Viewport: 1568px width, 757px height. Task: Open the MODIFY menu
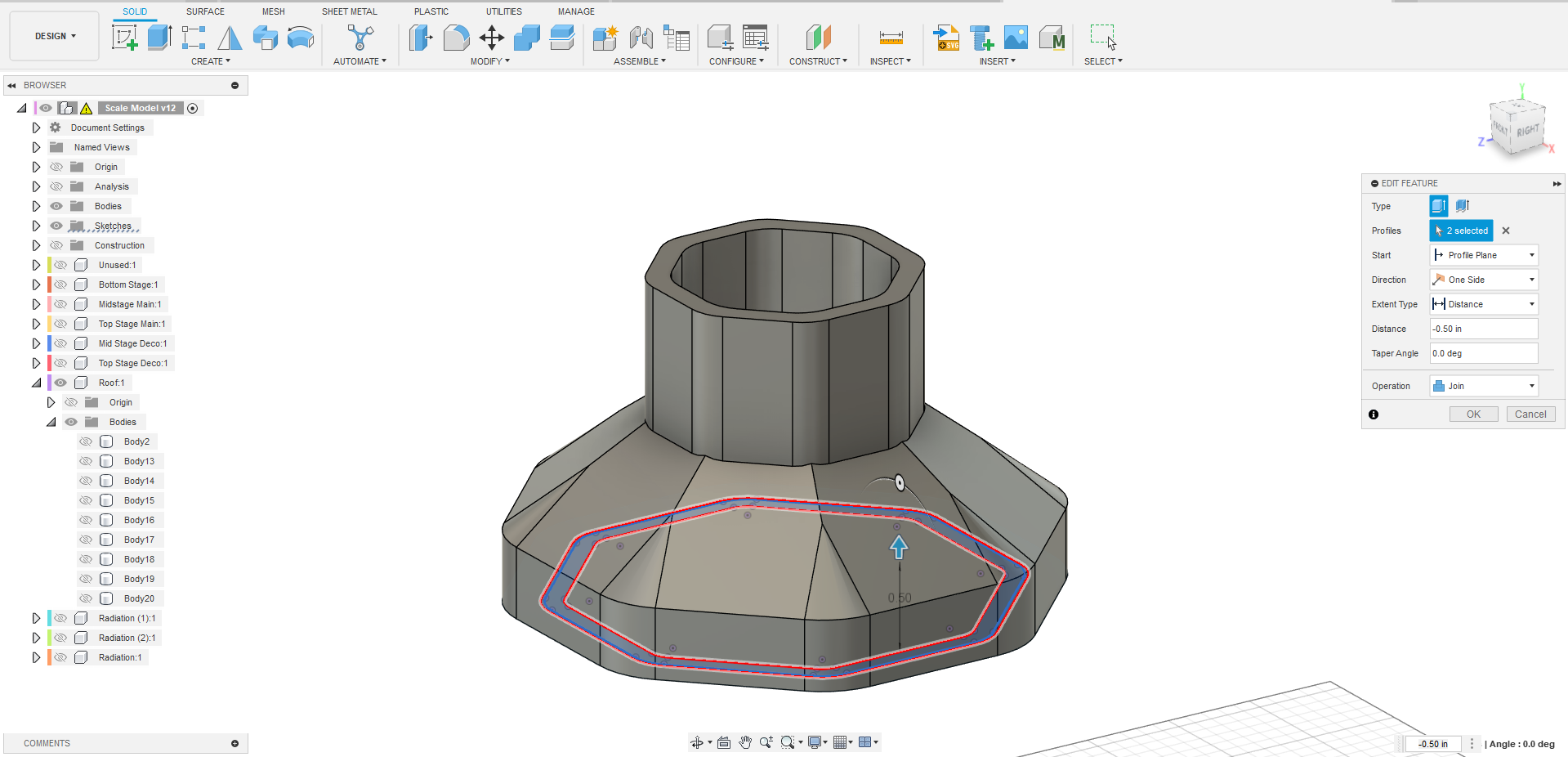(490, 61)
